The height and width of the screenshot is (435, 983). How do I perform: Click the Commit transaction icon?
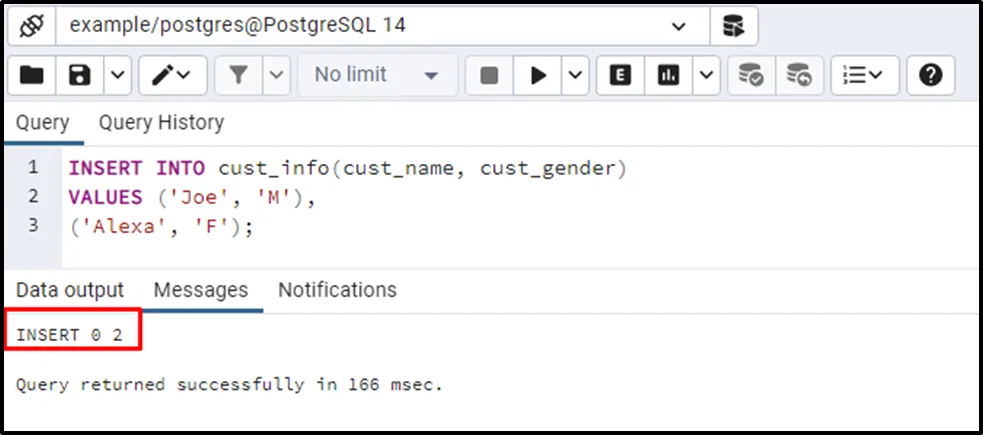click(x=750, y=75)
